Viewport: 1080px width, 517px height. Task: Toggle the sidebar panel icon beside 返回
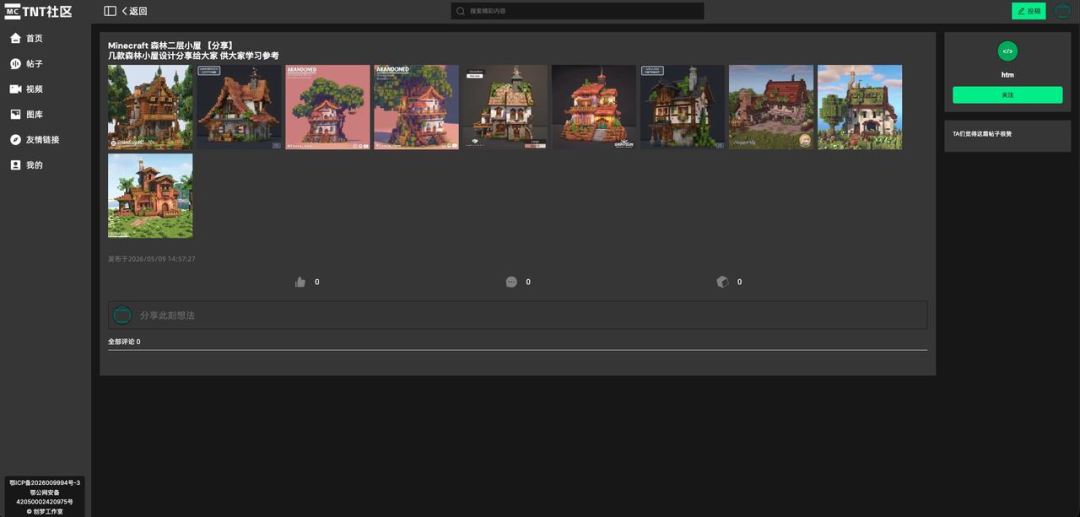point(110,11)
